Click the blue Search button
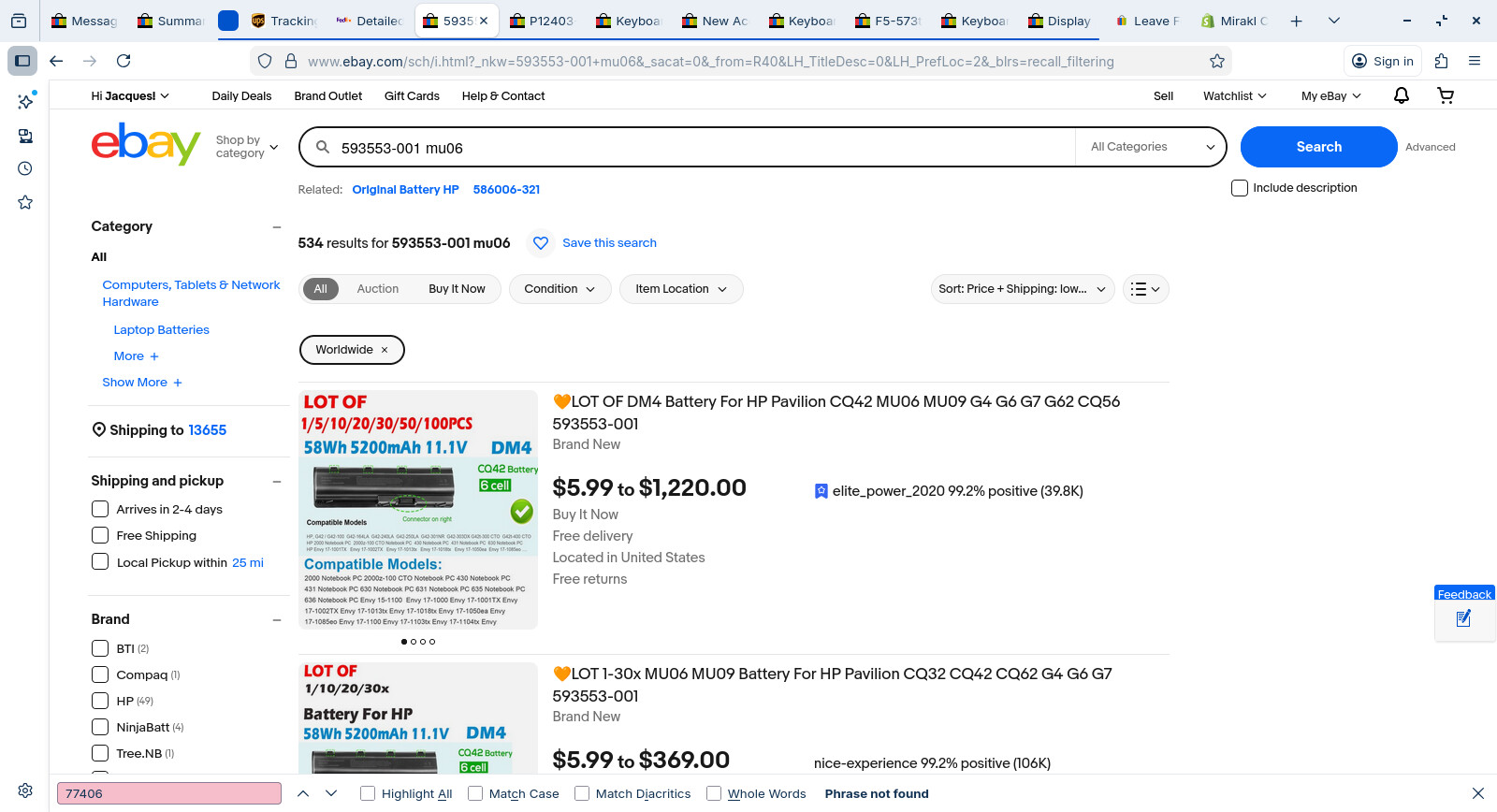The image size is (1497, 812). pos(1318,147)
